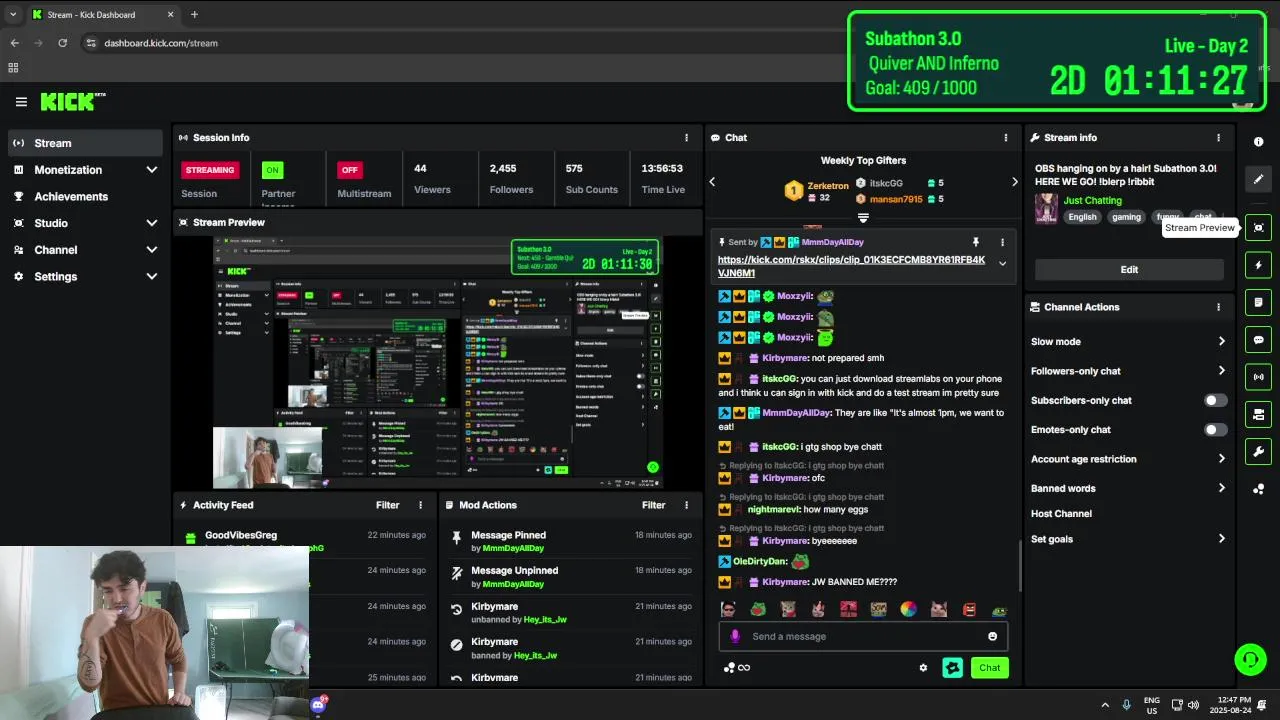
Task: Expand Set goals options
Action: coord(1221,539)
